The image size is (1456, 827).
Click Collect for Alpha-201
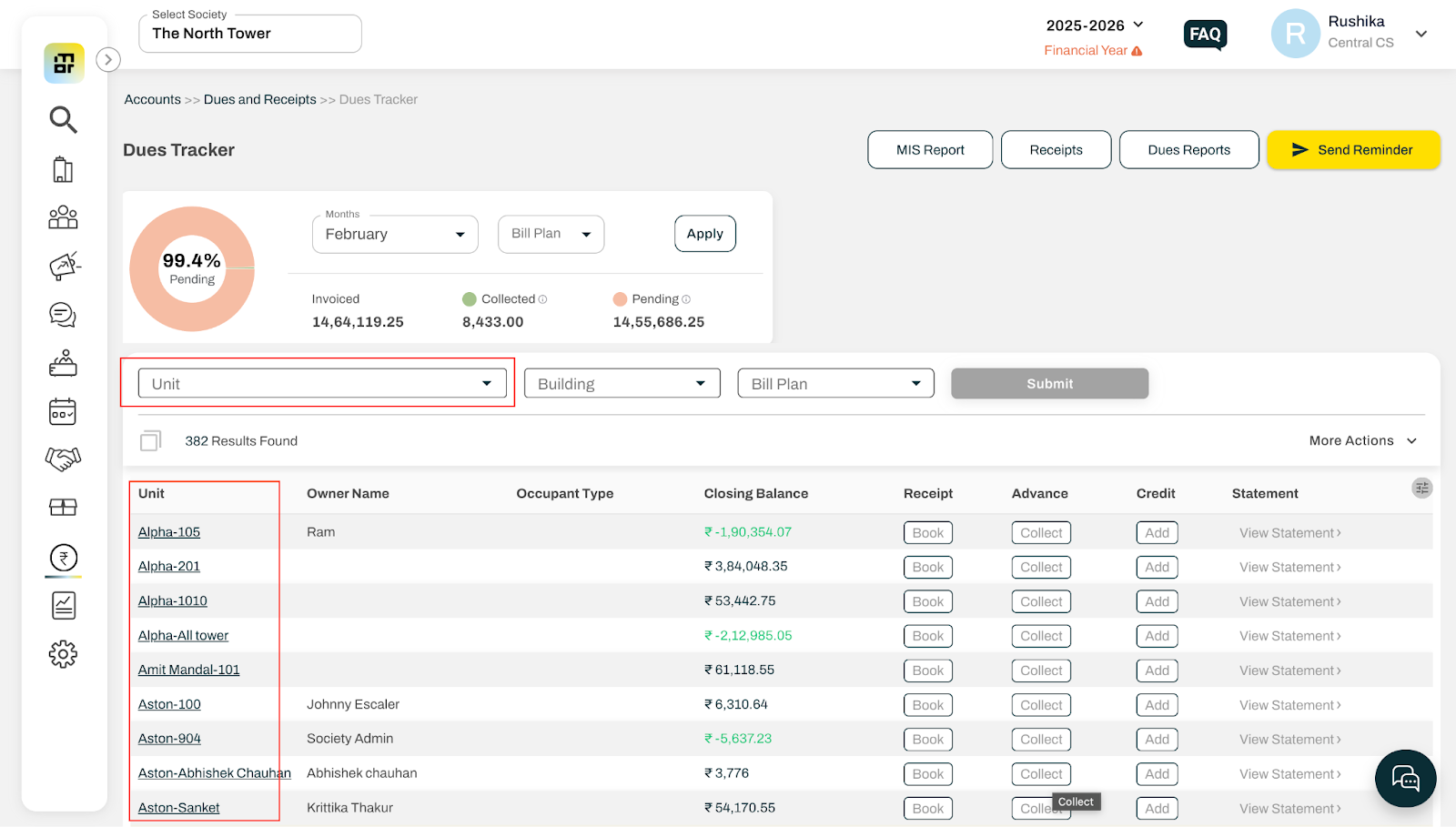coord(1041,568)
